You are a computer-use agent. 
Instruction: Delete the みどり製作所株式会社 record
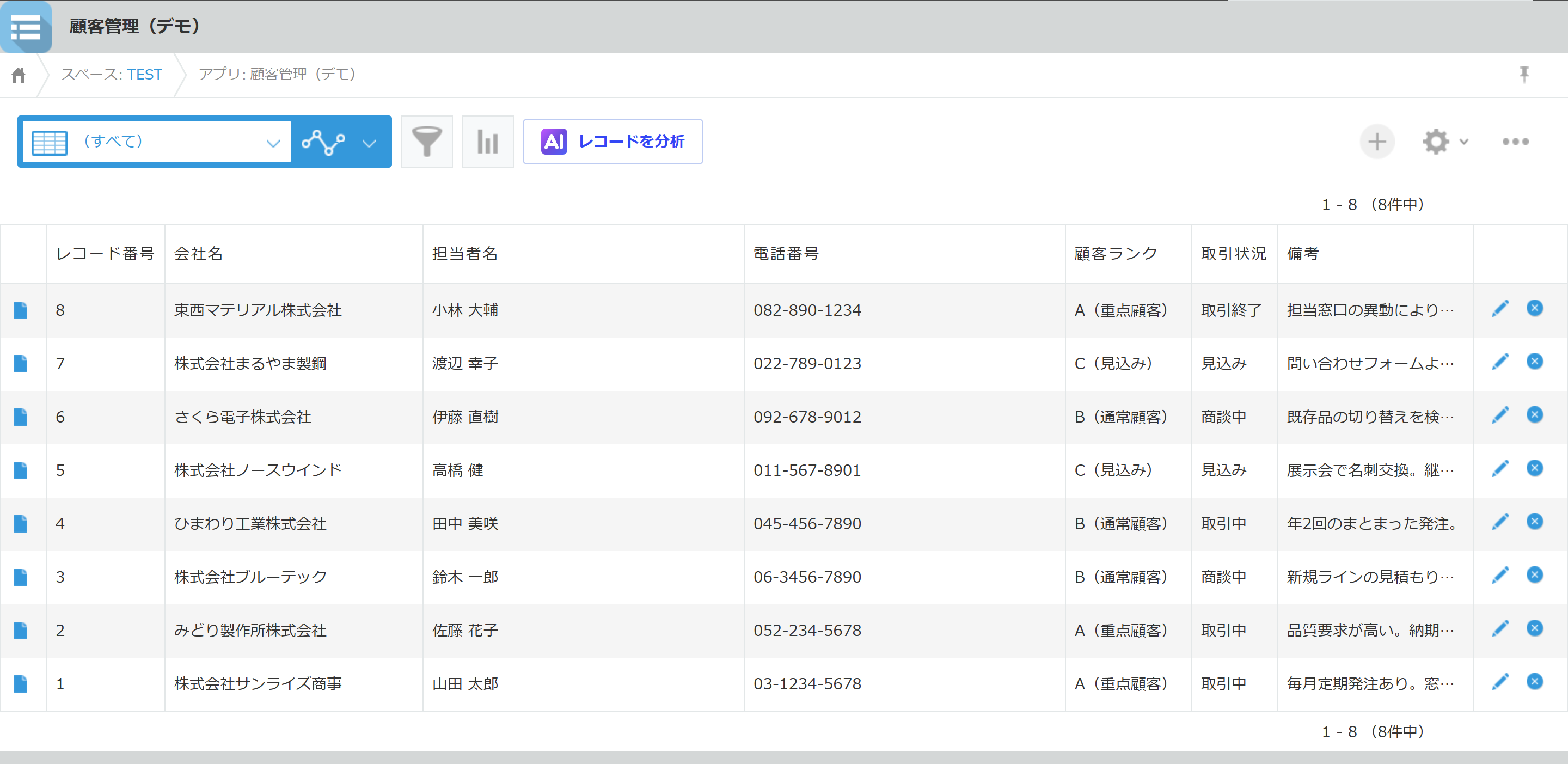[1535, 628]
